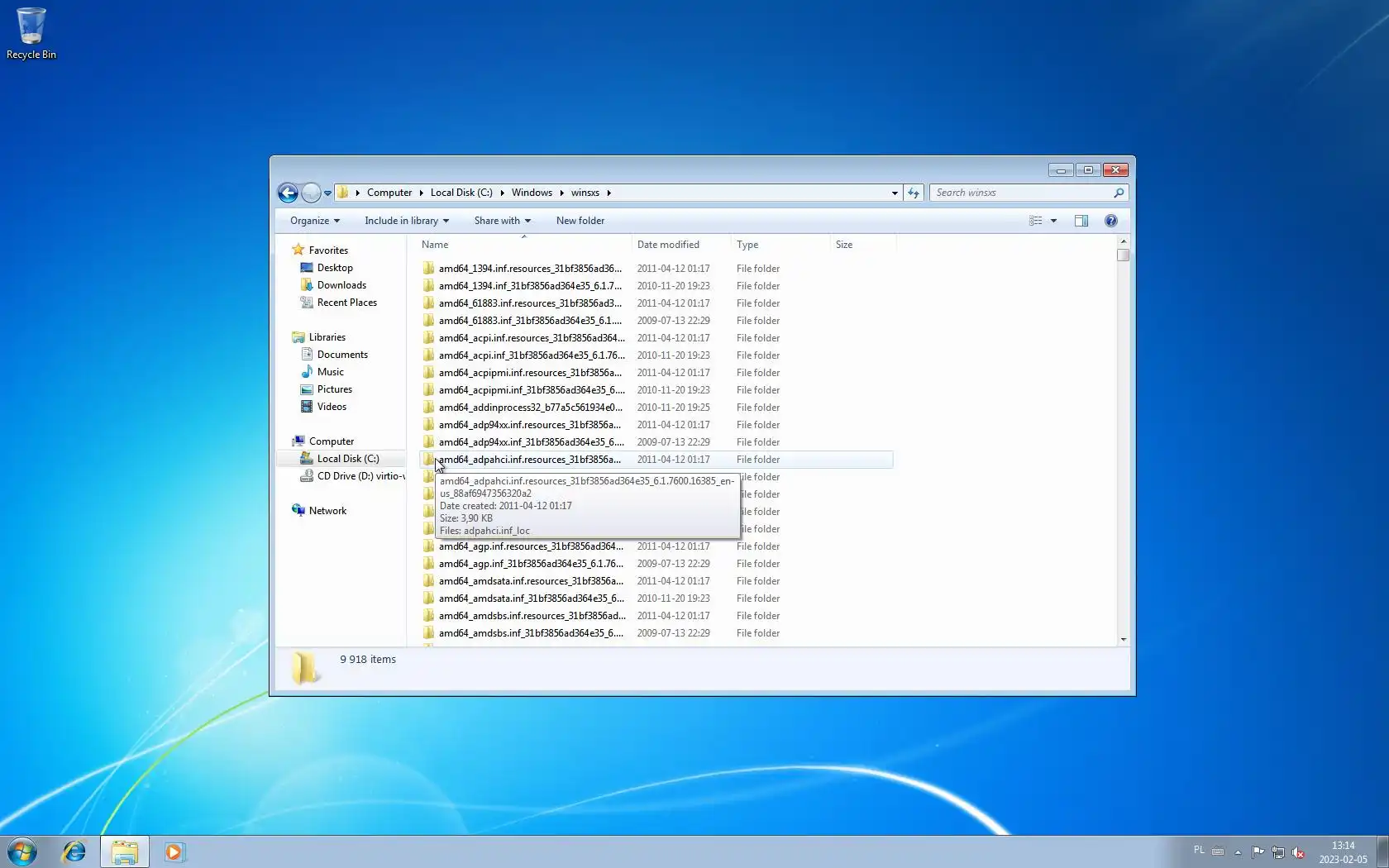Screen dimensions: 1389x868
Task: Show hidden tray icons arrow
Action: point(1238,852)
